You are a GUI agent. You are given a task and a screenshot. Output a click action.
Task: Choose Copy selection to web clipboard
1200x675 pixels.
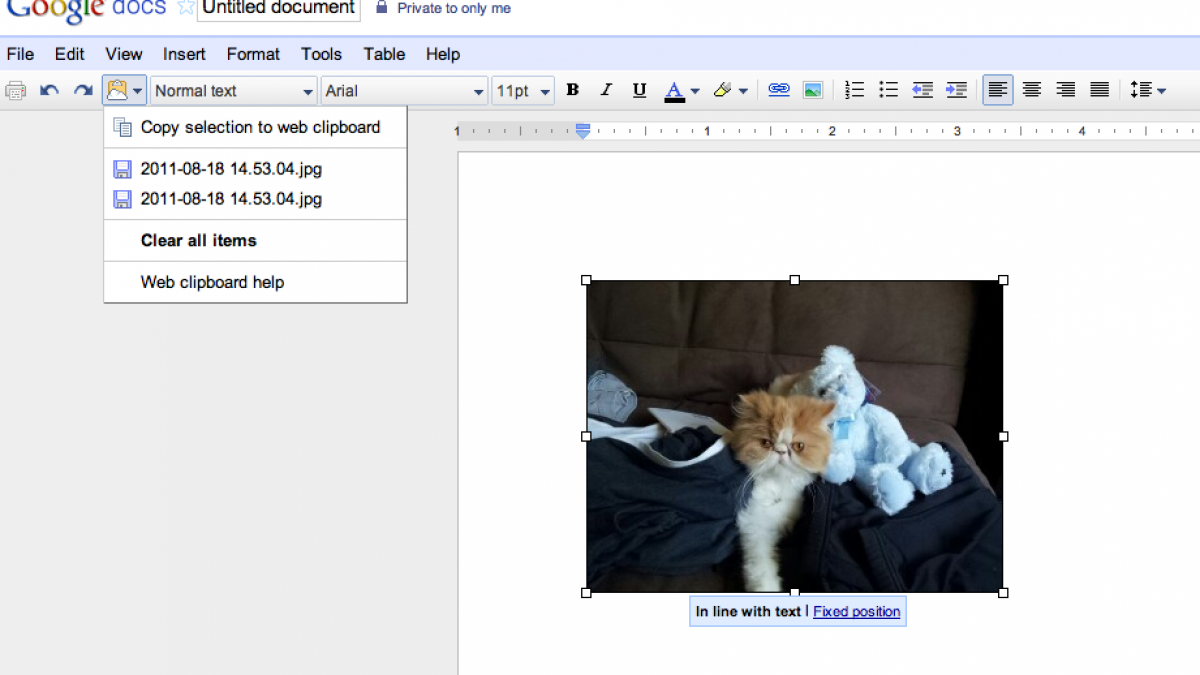[x=260, y=127]
